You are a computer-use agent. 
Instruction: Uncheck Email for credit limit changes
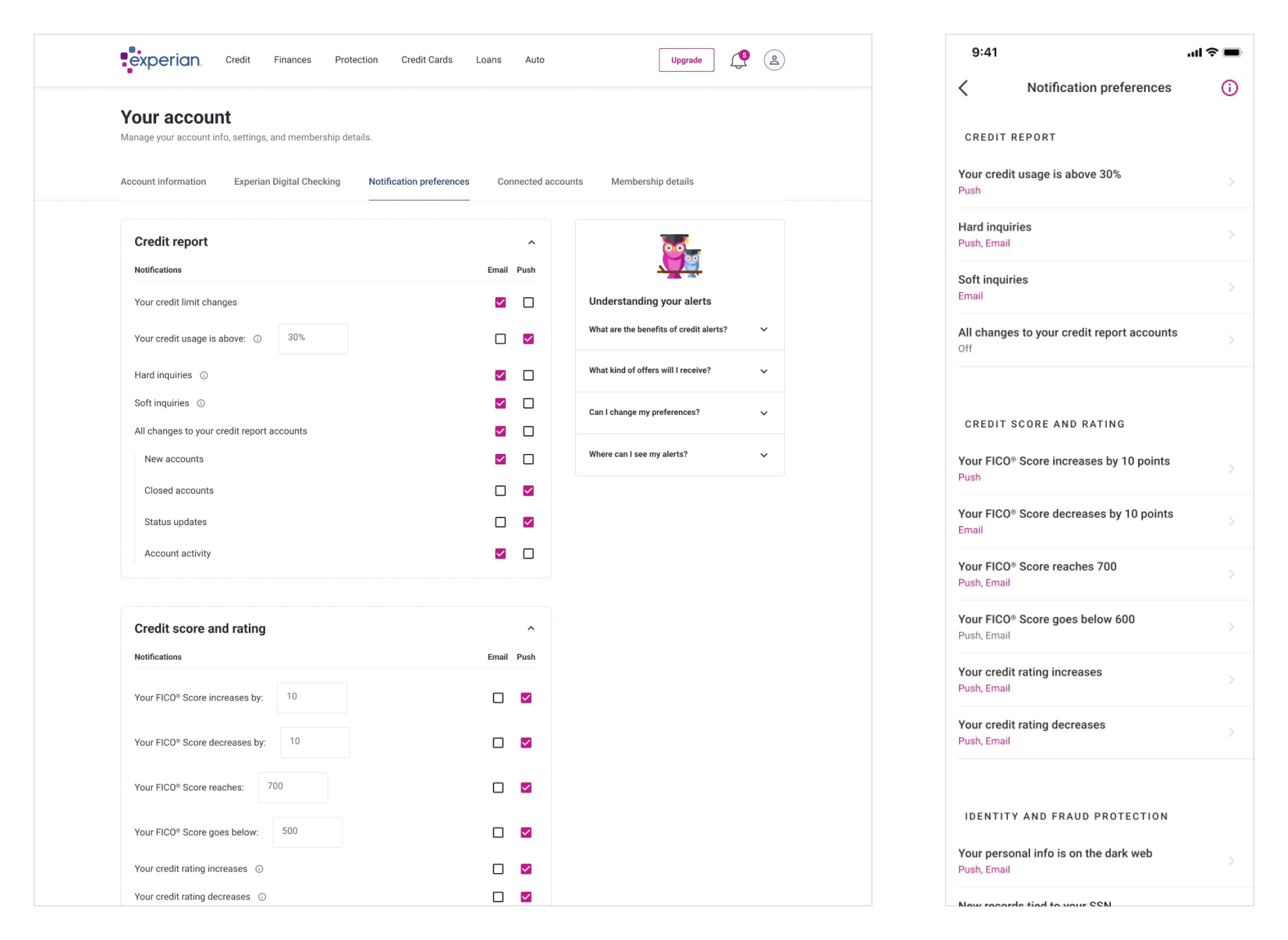(500, 303)
